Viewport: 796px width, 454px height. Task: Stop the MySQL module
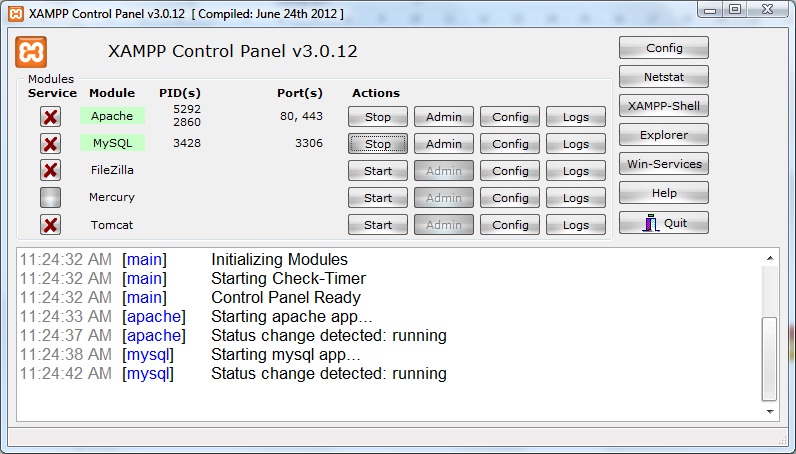(x=378, y=144)
